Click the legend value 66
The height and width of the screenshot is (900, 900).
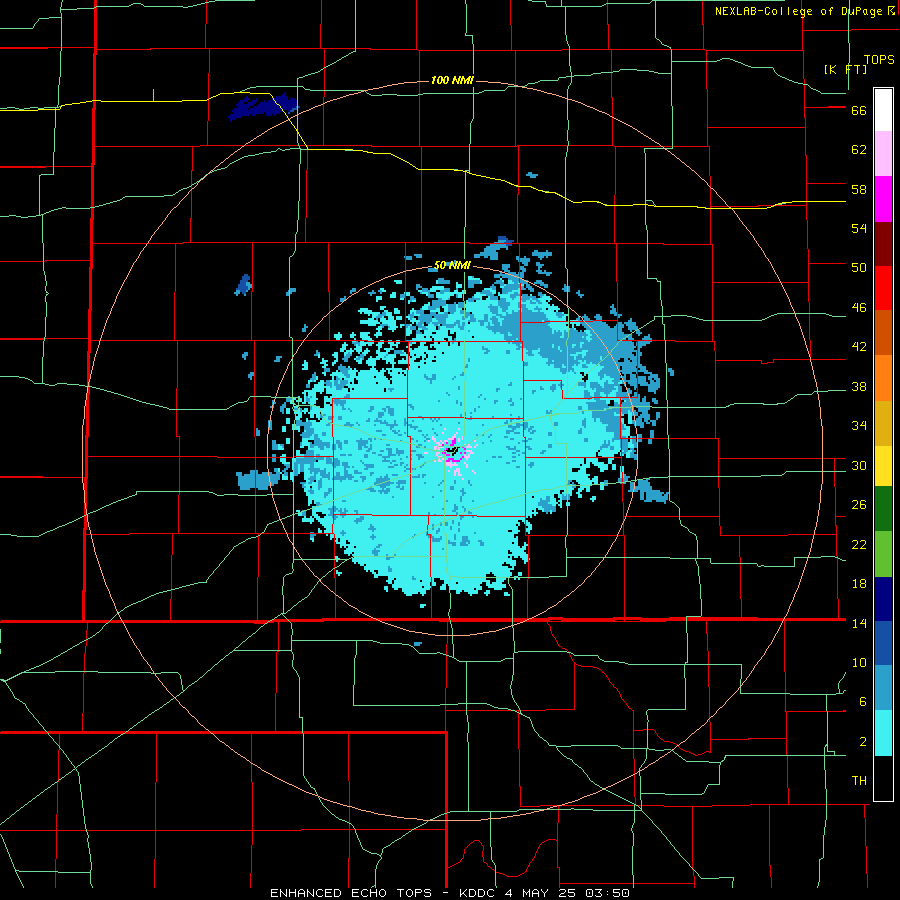coord(859,111)
